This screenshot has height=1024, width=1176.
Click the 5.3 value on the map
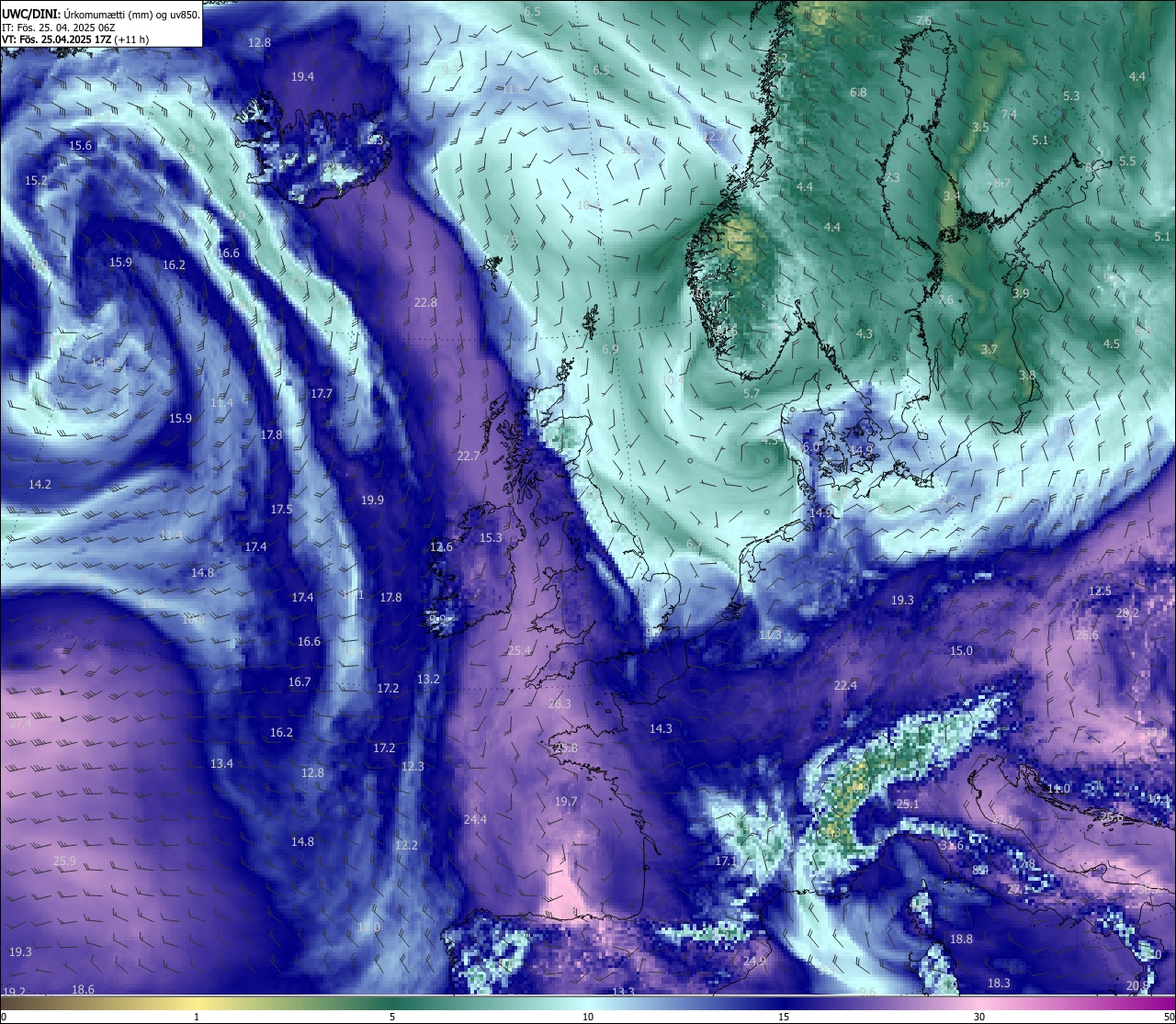click(1071, 96)
